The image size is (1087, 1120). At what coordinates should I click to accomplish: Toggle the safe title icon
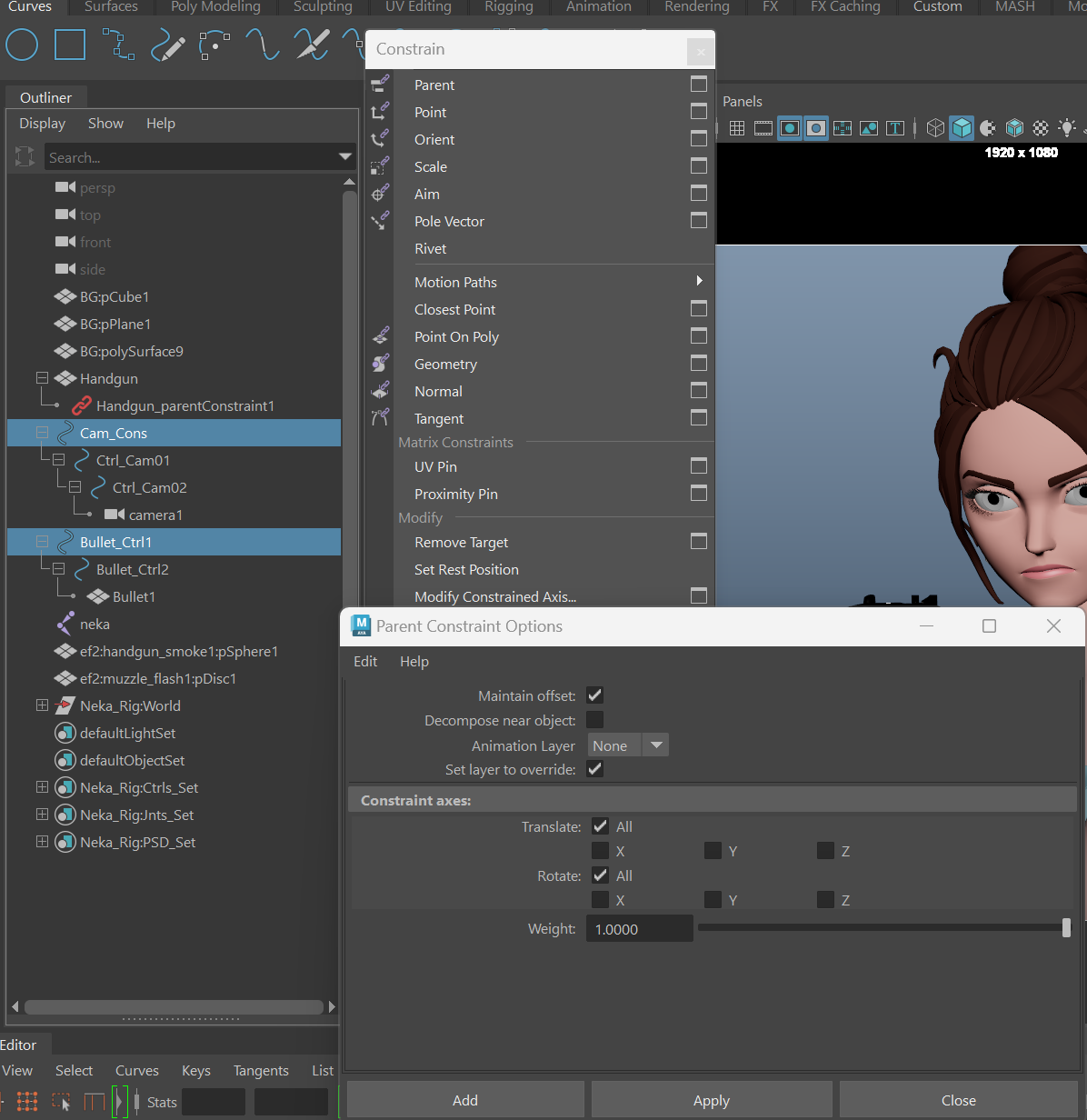(895, 128)
